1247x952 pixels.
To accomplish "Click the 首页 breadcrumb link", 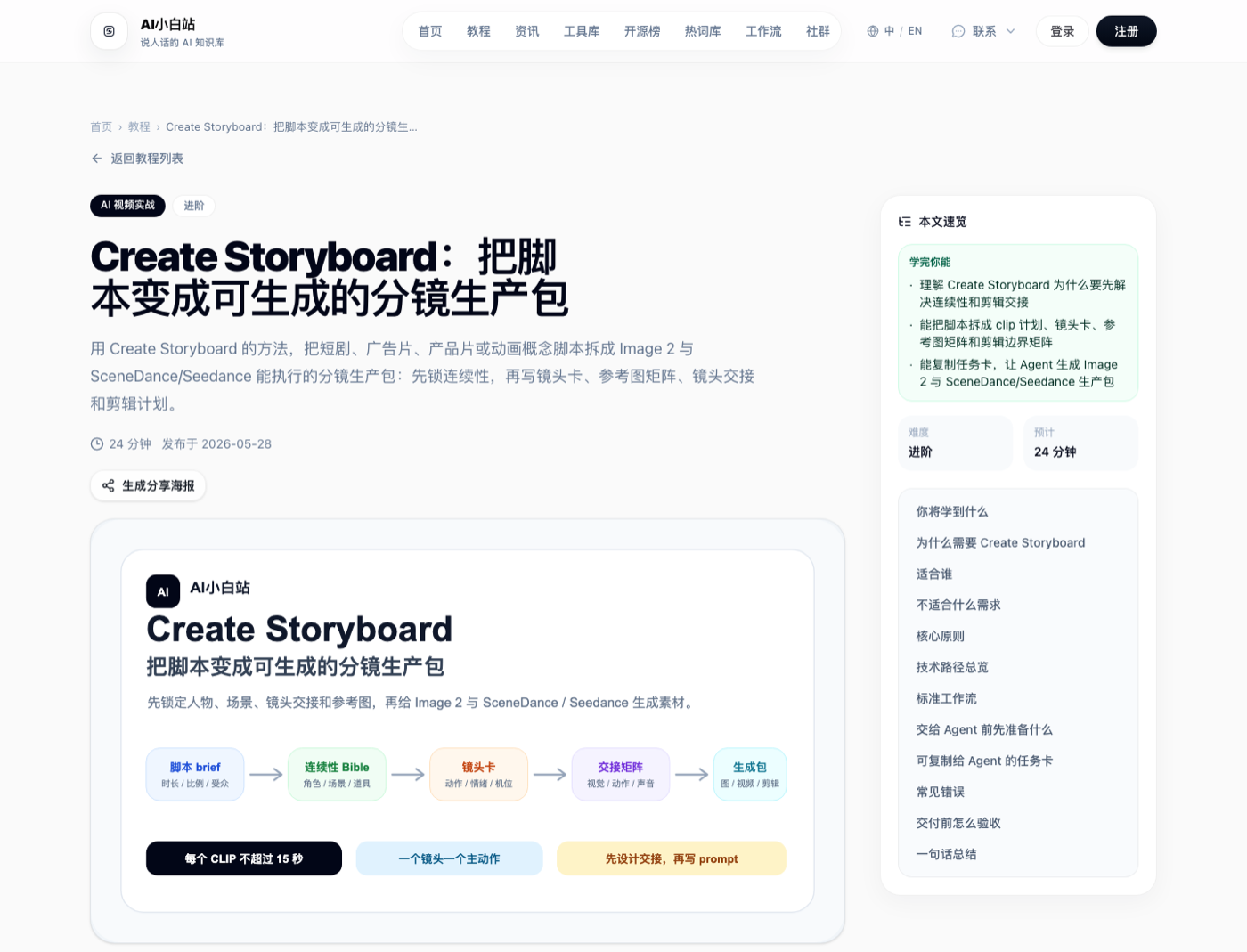I will click(x=102, y=127).
